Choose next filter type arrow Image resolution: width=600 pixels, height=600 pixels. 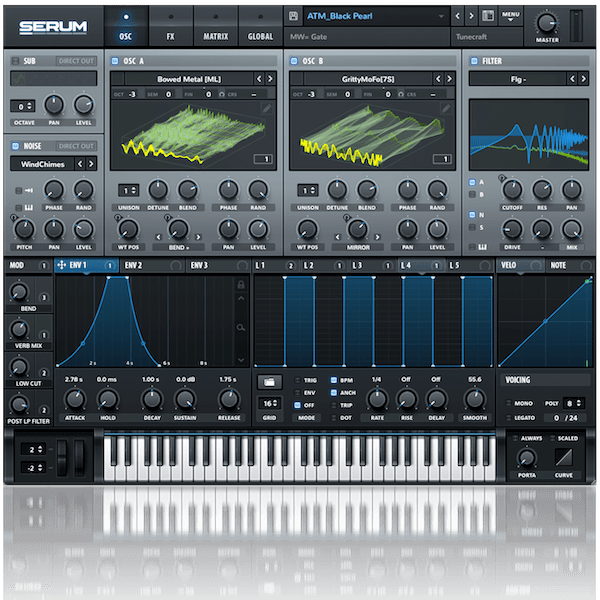pyautogui.click(x=583, y=79)
